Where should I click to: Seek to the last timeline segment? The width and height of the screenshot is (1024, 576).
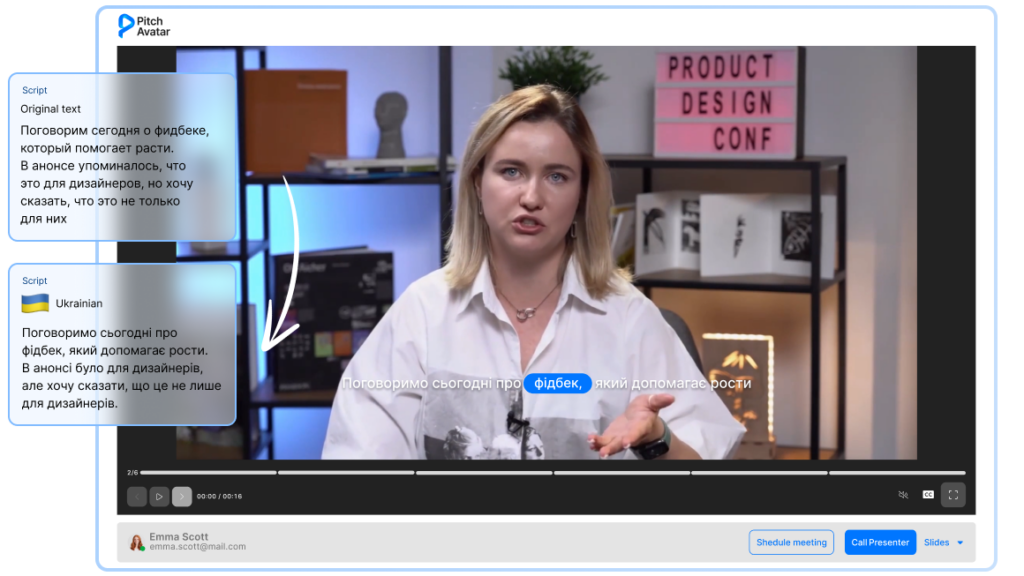(897, 472)
